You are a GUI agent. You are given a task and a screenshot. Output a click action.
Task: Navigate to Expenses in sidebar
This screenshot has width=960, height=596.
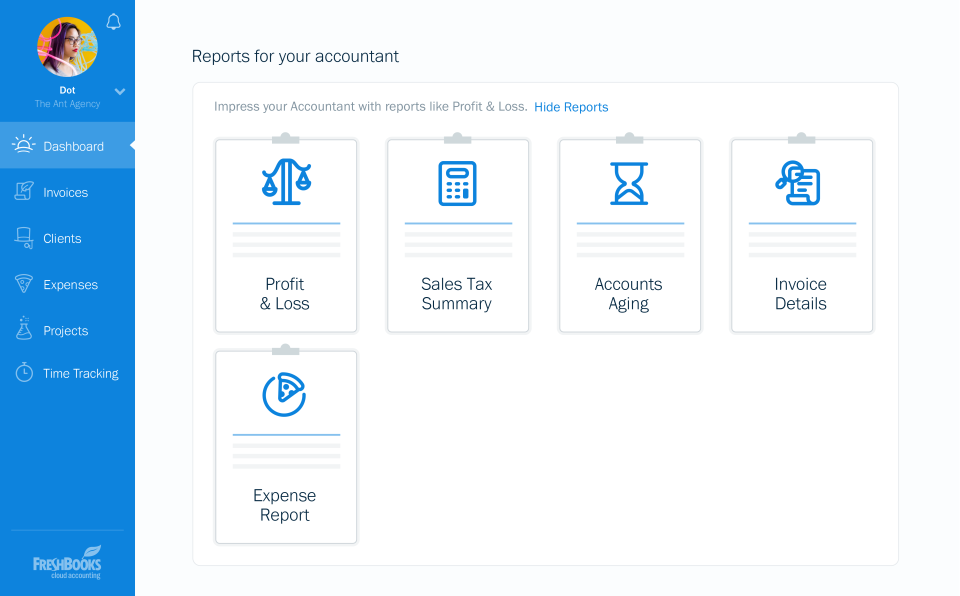[x=70, y=285]
